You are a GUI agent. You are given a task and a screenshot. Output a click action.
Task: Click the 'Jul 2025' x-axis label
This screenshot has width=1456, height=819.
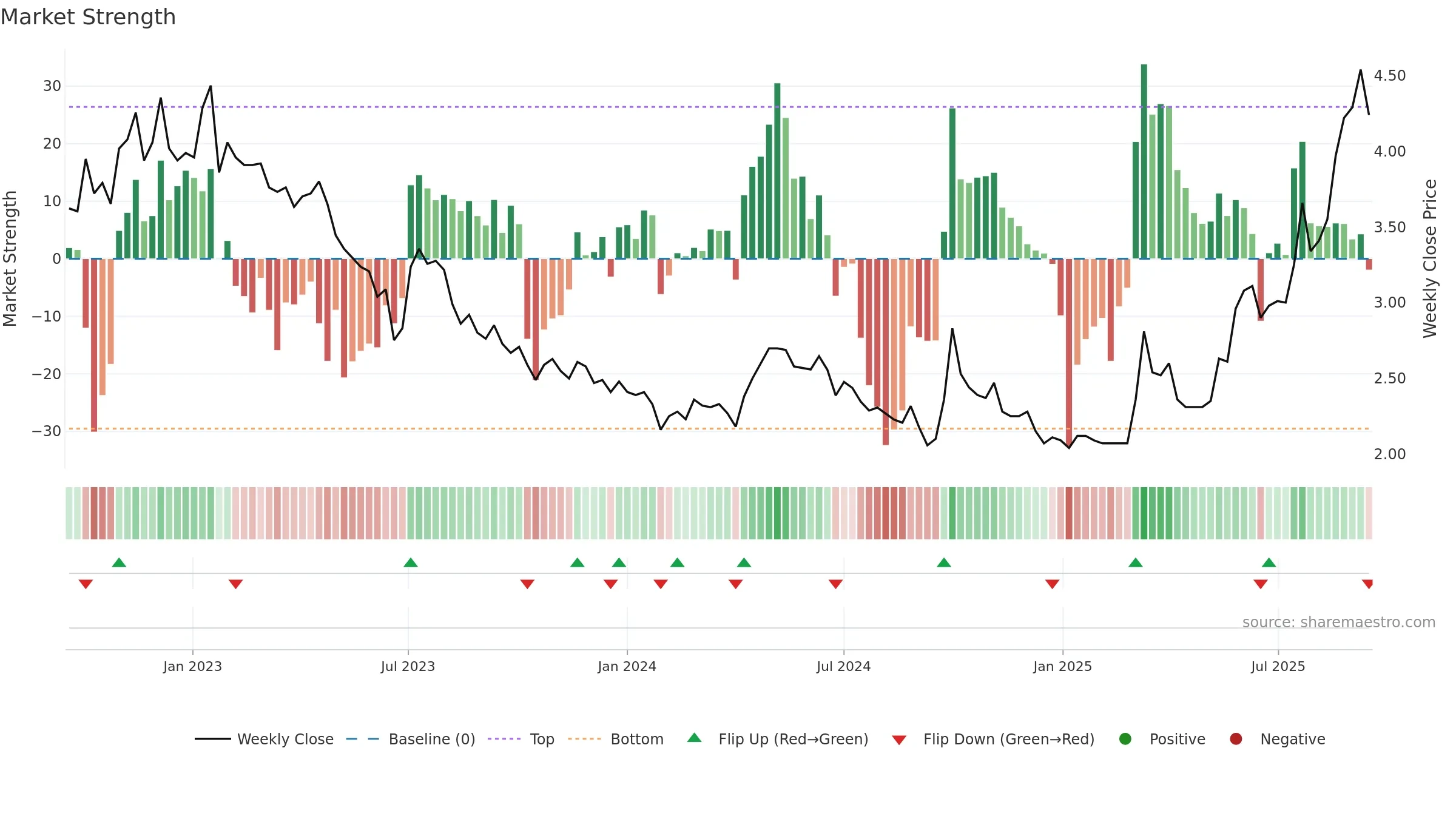[x=1278, y=666]
